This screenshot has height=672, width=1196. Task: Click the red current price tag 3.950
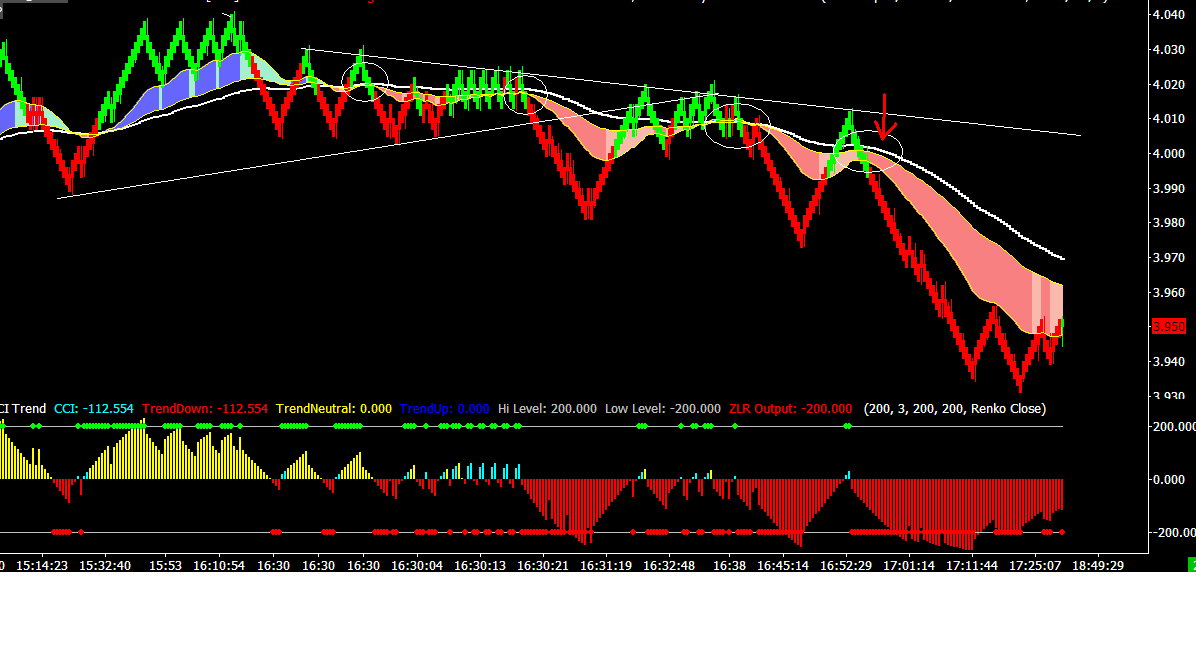[1169, 326]
